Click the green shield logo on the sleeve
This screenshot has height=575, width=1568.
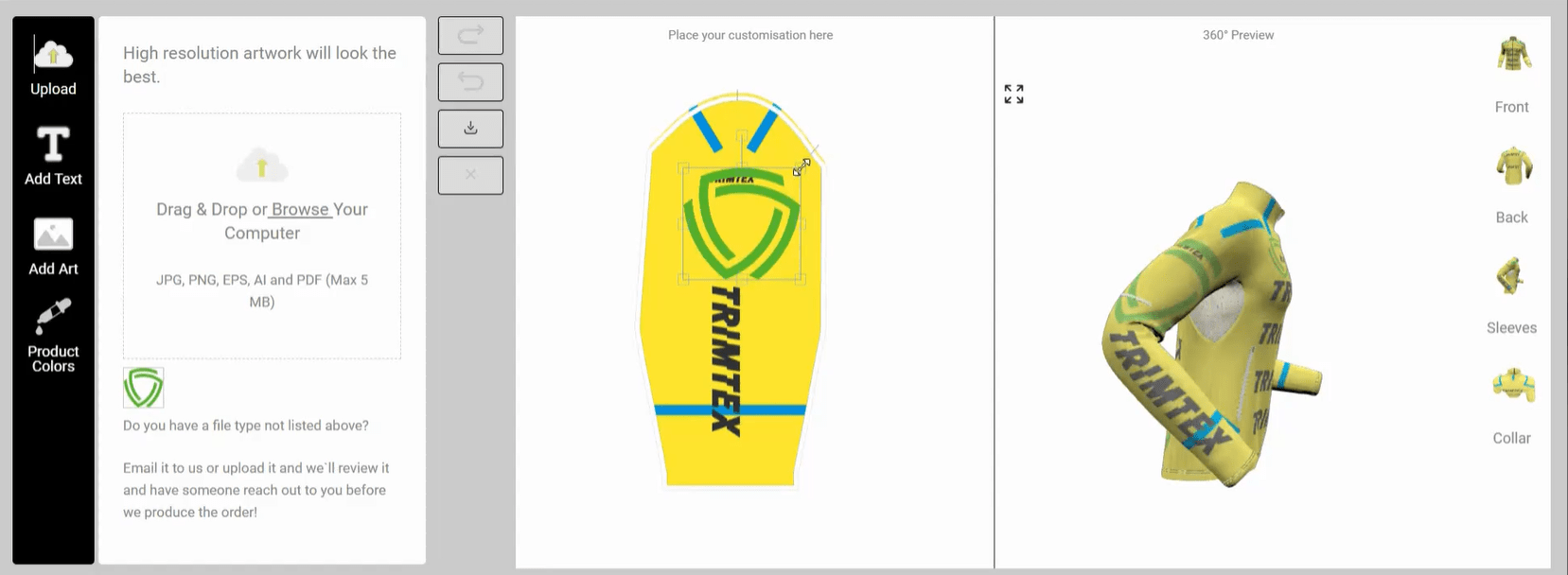click(742, 225)
